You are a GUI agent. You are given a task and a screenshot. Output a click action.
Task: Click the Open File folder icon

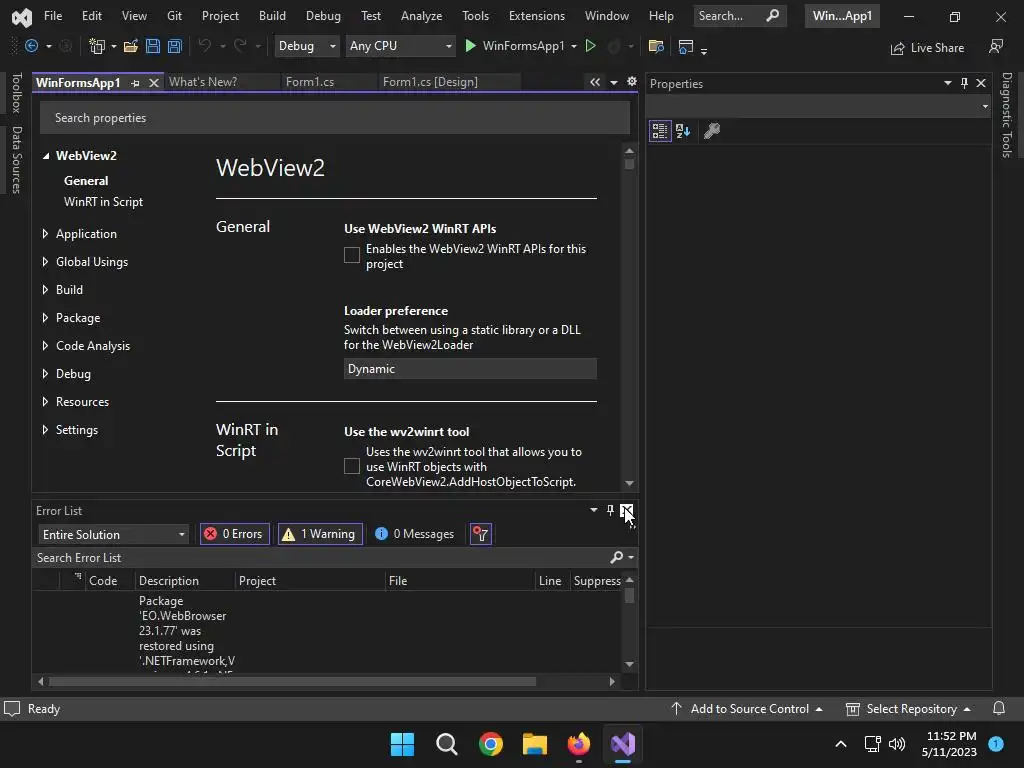(131, 46)
